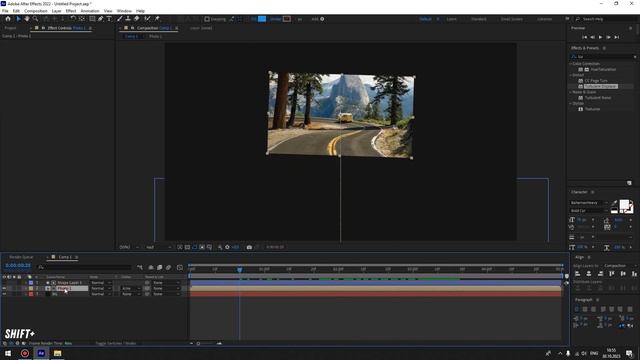Switch to the Project panel tab
The width and height of the screenshot is (640, 360).
click(x=11, y=28)
